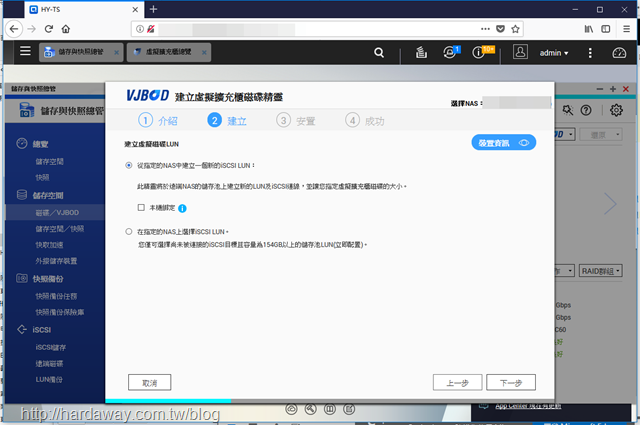The width and height of the screenshot is (640, 425).
Task: Open Storage Manager tools wrench icon
Action: tap(567, 110)
